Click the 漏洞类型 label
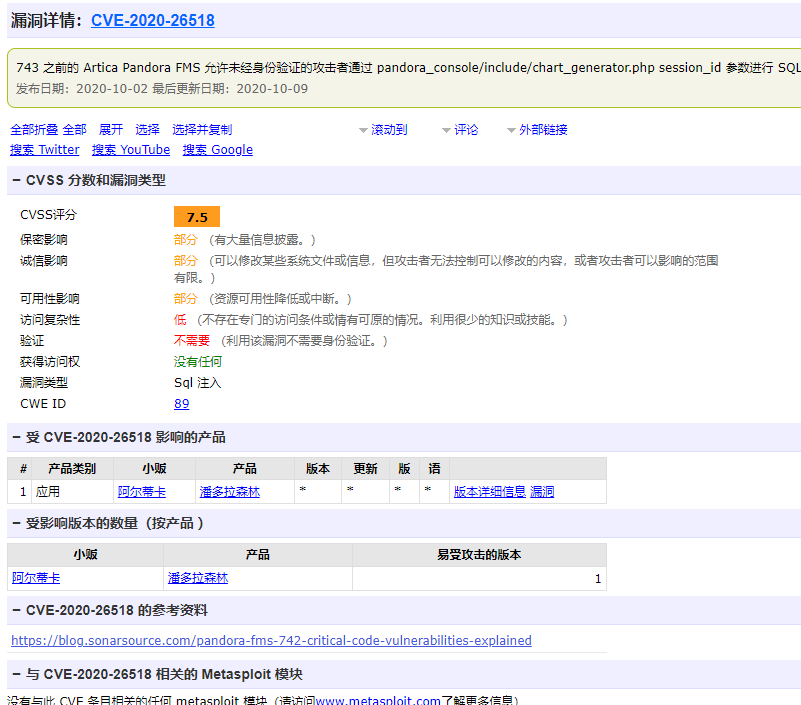801x705 pixels. click(x=44, y=383)
